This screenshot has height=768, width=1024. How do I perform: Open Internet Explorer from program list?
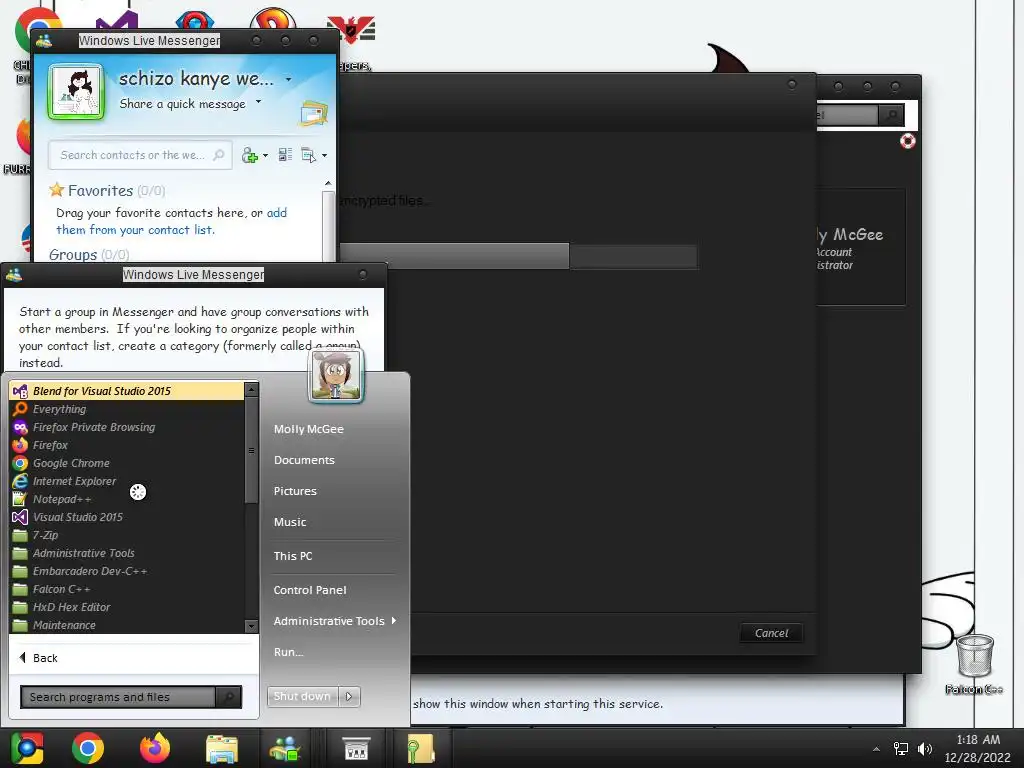127,481
